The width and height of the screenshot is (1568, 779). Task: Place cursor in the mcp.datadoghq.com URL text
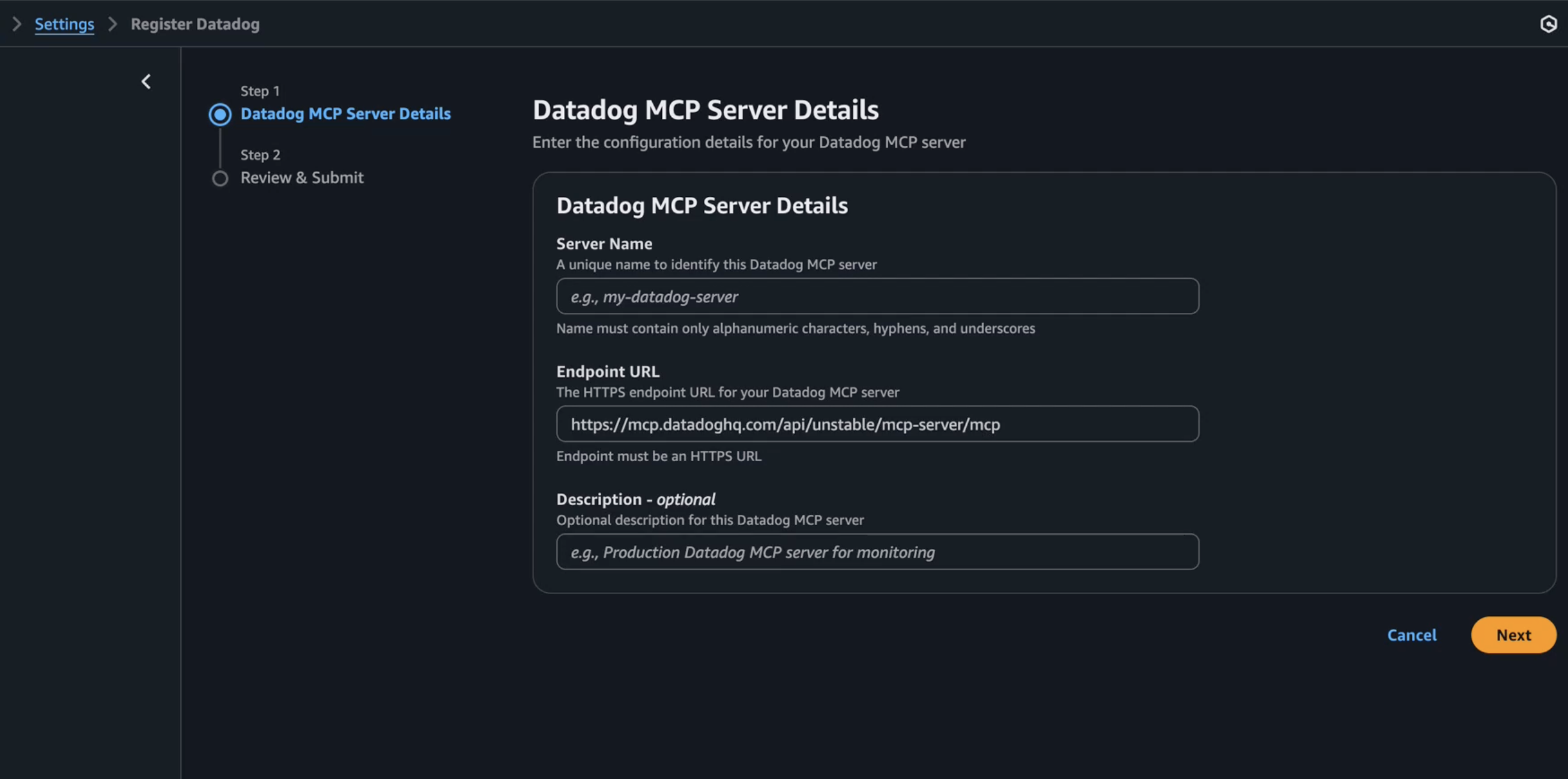pos(785,423)
